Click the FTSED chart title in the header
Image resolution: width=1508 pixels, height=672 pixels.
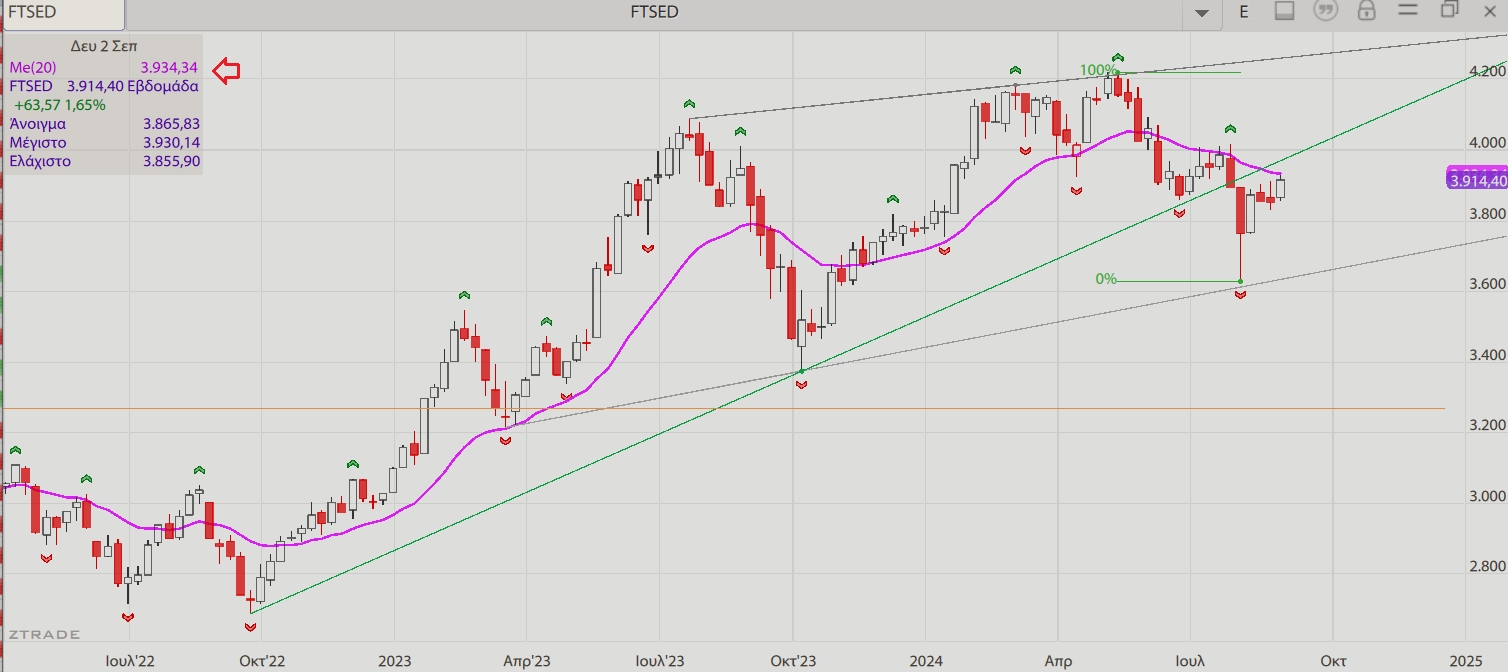pyautogui.click(x=654, y=12)
